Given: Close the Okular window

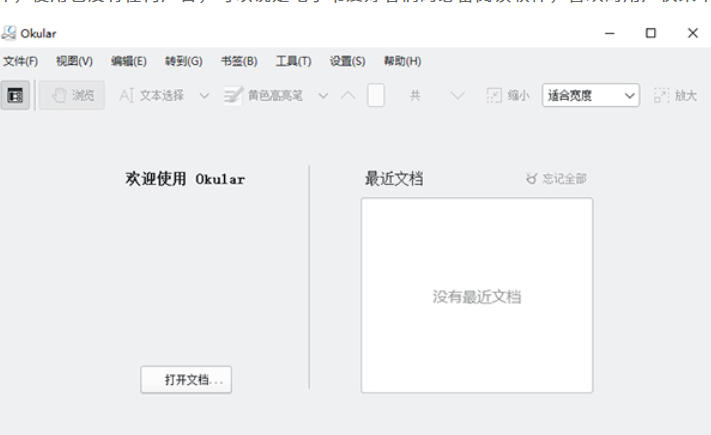Looking at the screenshot, I should pos(692,33).
